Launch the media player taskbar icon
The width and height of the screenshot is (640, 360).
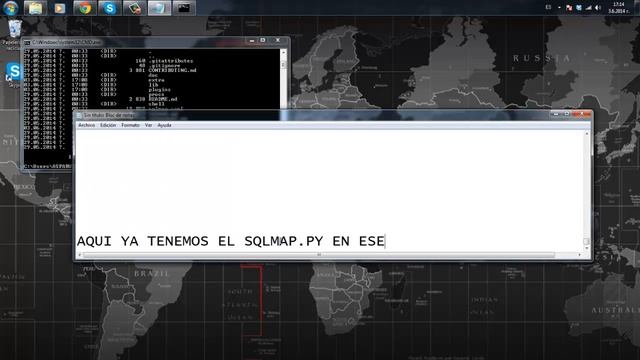coord(60,8)
